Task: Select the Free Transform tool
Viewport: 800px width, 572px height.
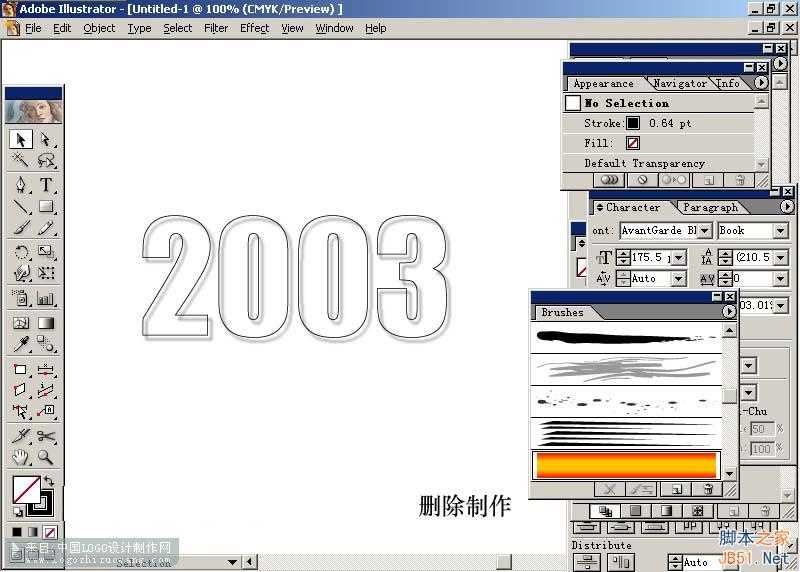Action: click(x=46, y=273)
